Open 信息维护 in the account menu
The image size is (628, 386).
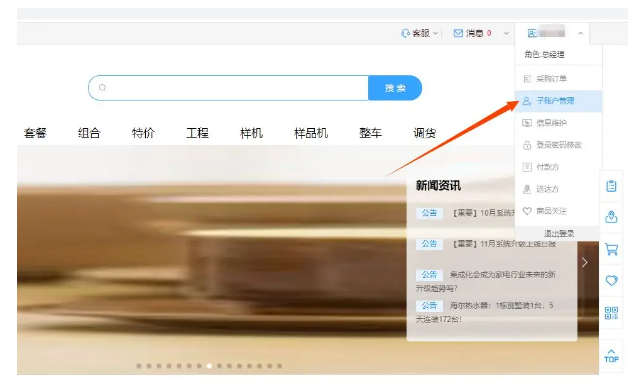click(x=558, y=123)
